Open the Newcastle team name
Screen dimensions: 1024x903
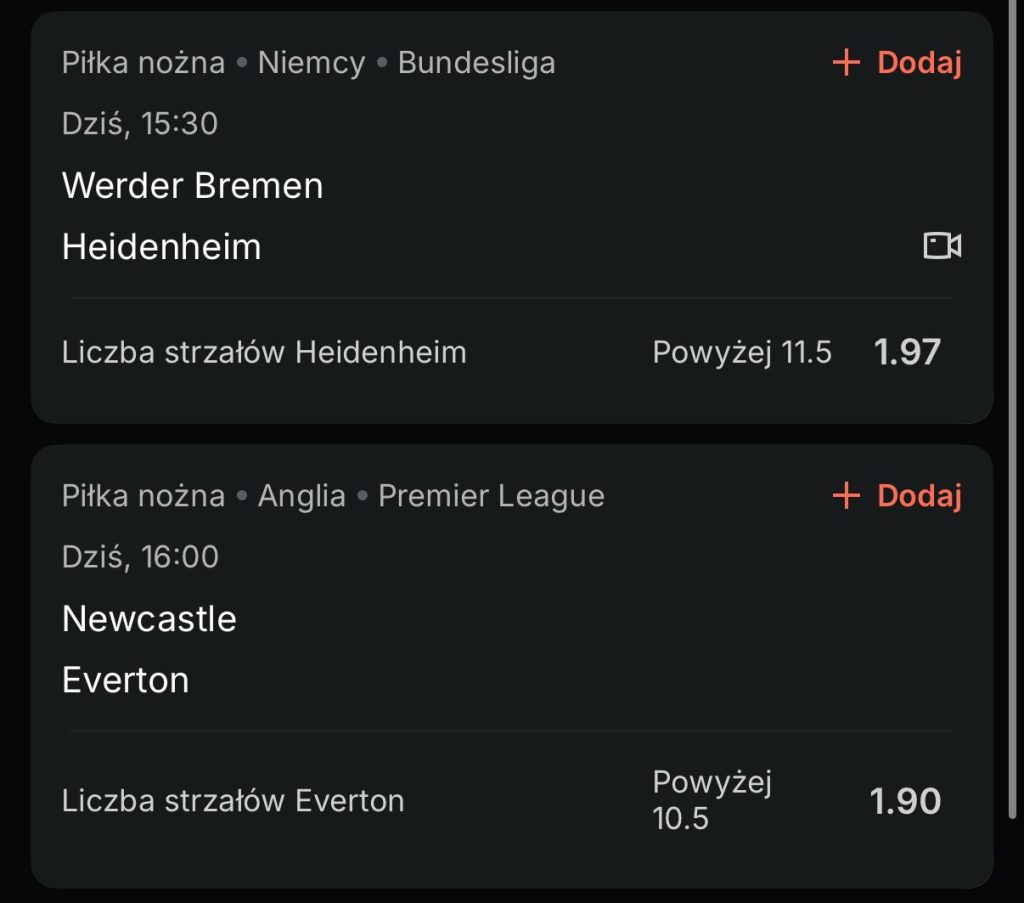click(149, 618)
